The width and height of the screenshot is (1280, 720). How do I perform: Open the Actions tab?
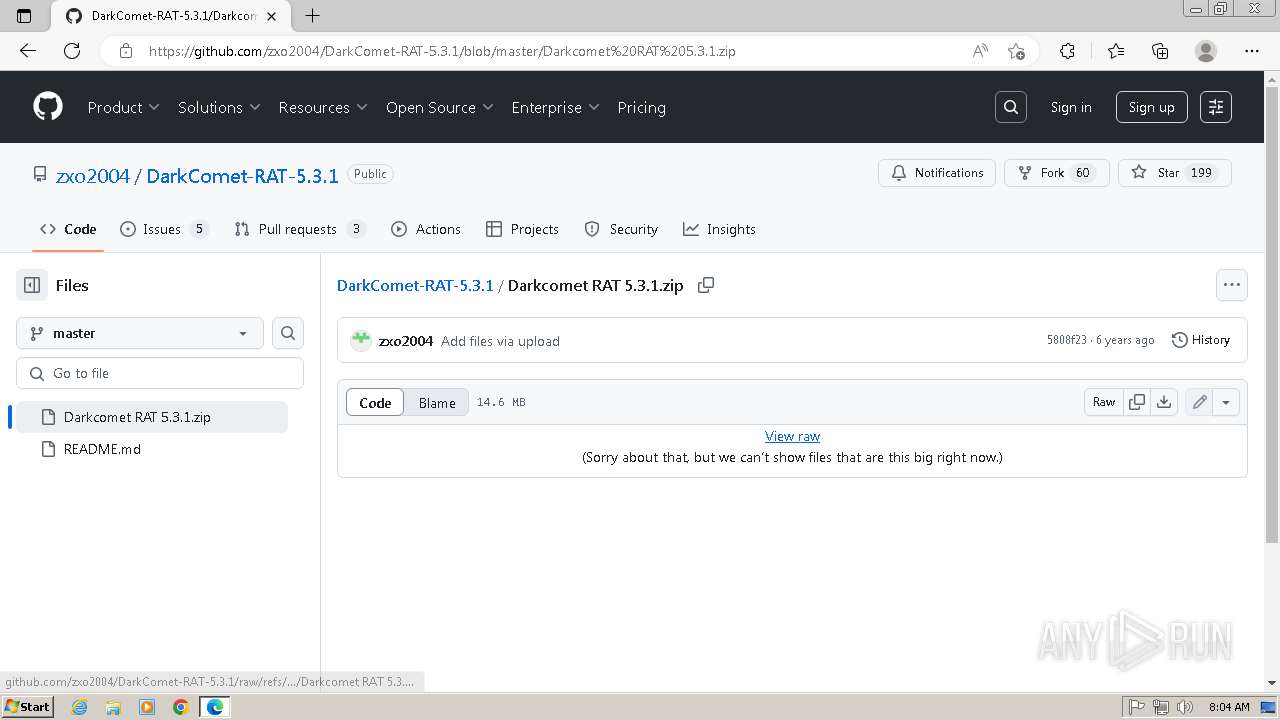pyautogui.click(x=426, y=229)
